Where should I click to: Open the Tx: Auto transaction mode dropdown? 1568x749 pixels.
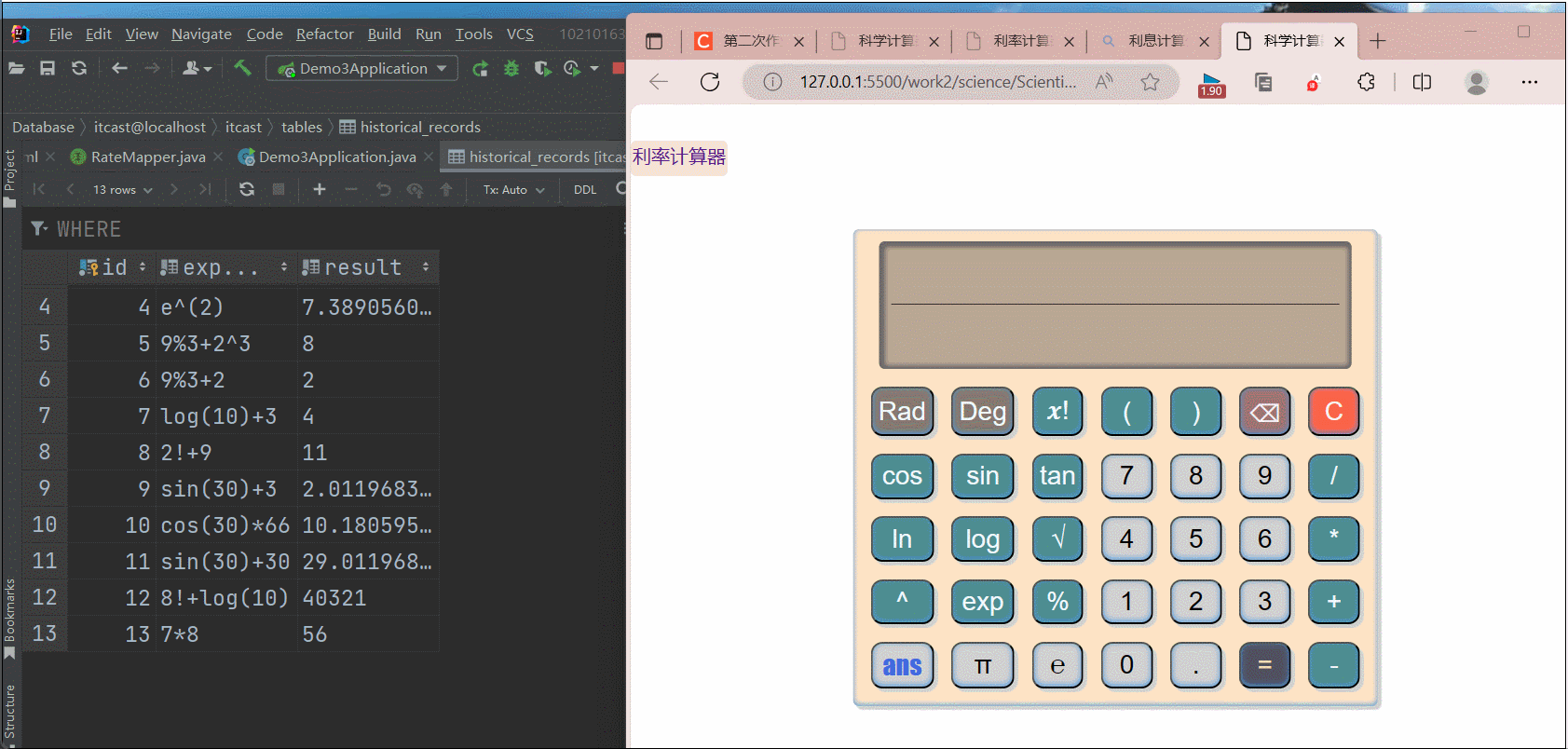(x=513, y=189)
